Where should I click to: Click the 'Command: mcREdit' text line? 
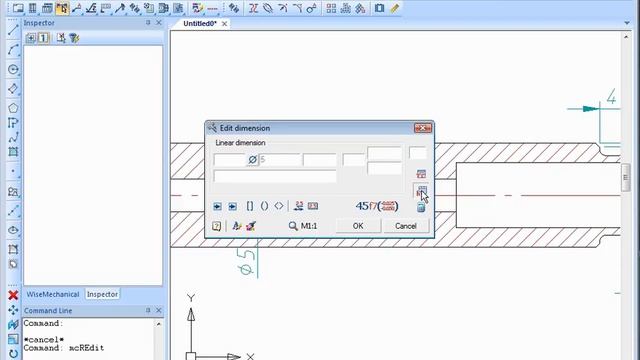64,348
